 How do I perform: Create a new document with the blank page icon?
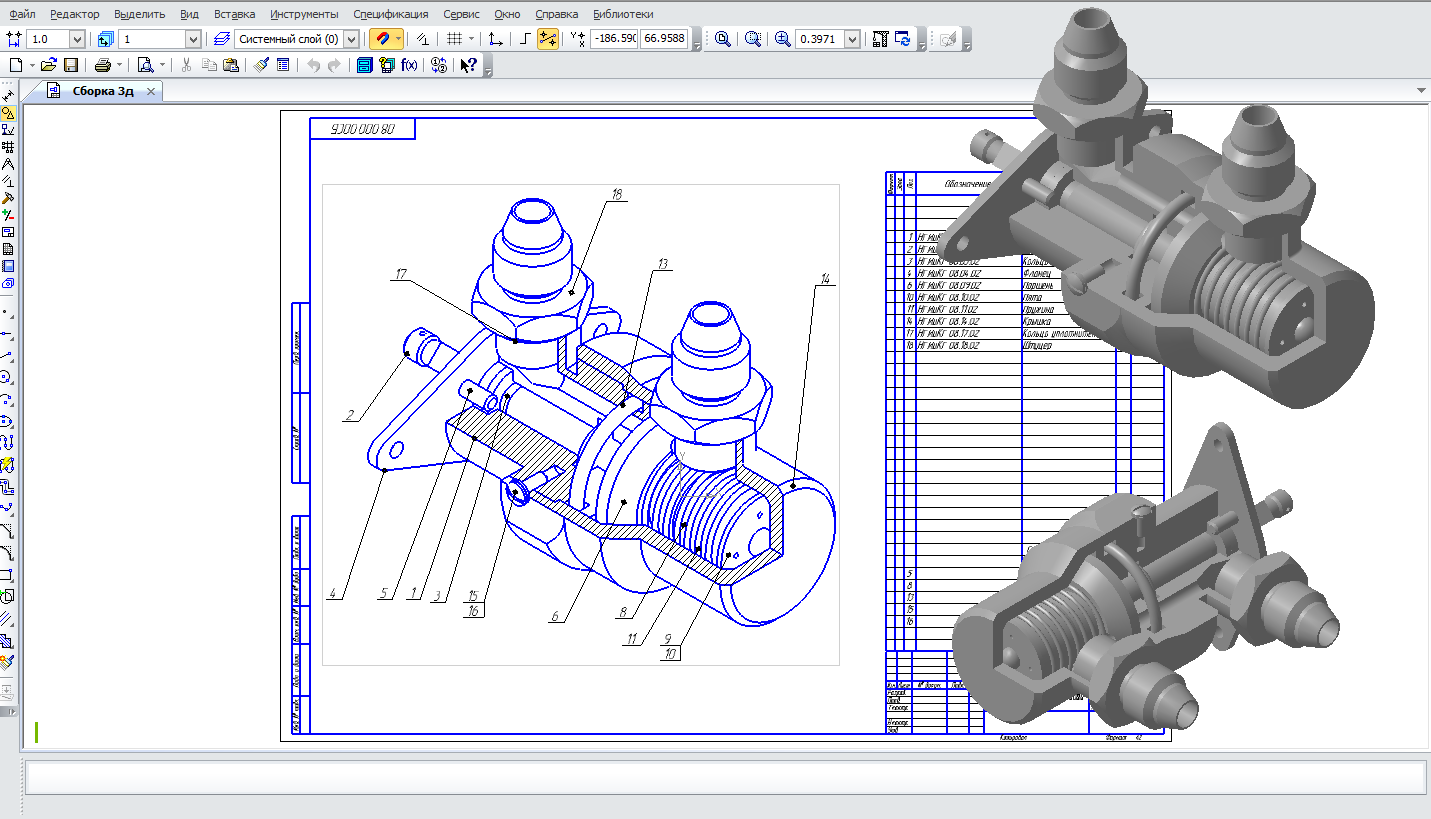pyautogui.click(x=15, y=65)
